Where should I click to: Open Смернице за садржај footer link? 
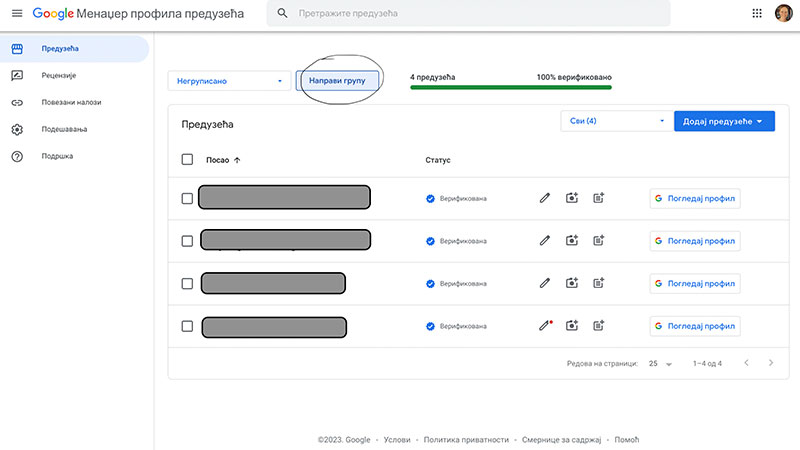[x=561, y=439]
